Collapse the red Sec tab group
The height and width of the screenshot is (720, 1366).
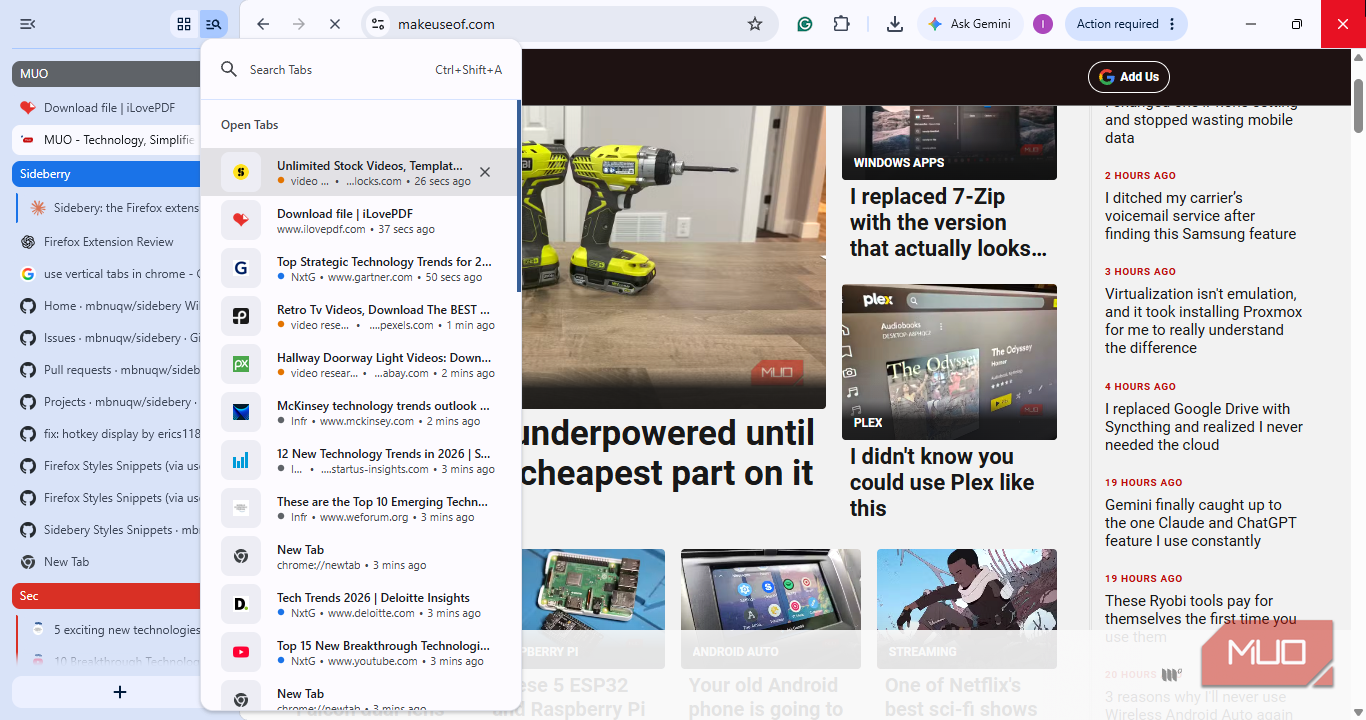pyautogui.click(x=106, y=596)
